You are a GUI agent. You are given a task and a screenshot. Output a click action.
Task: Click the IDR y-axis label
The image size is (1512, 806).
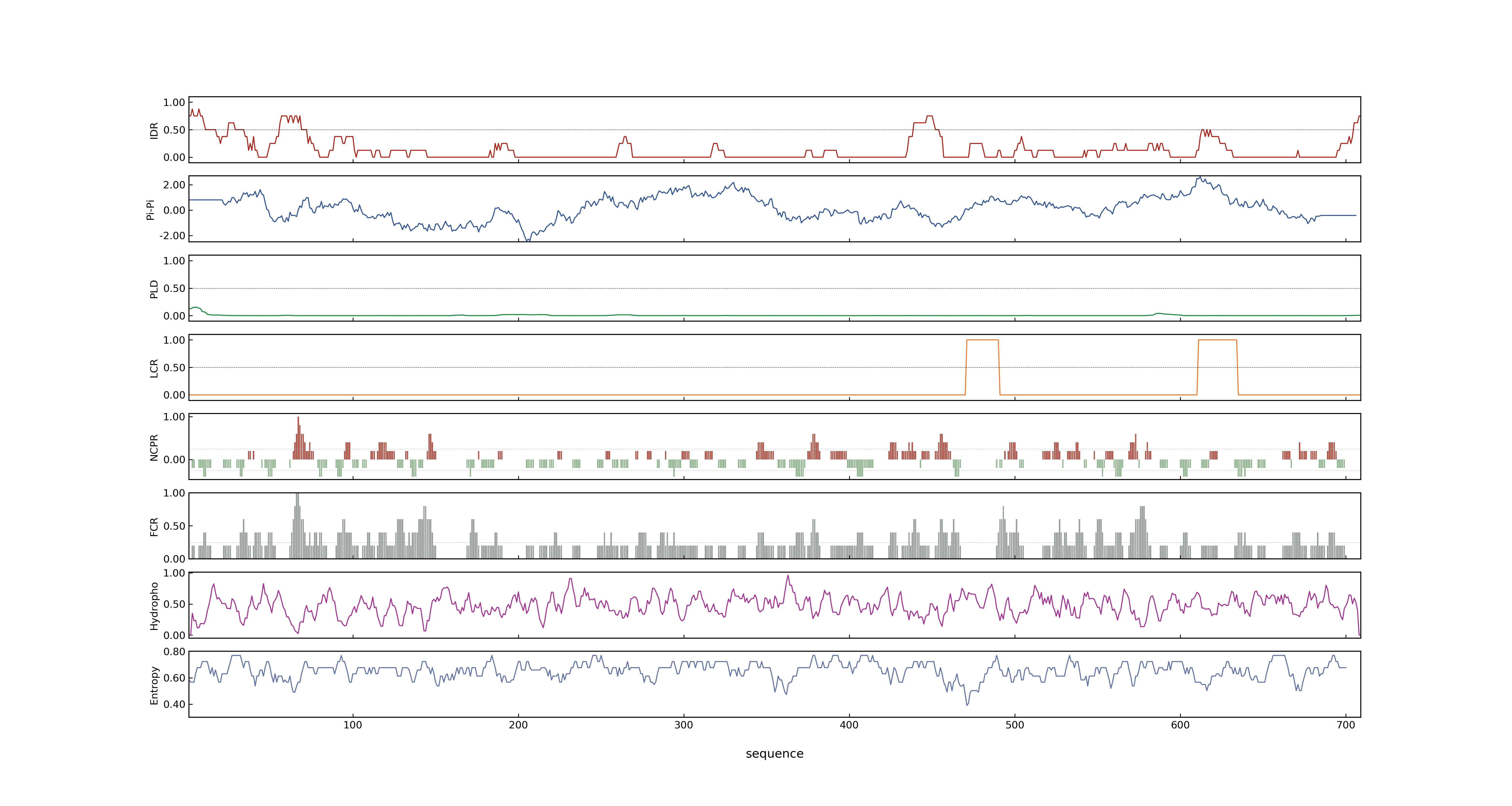coord(154,130)
